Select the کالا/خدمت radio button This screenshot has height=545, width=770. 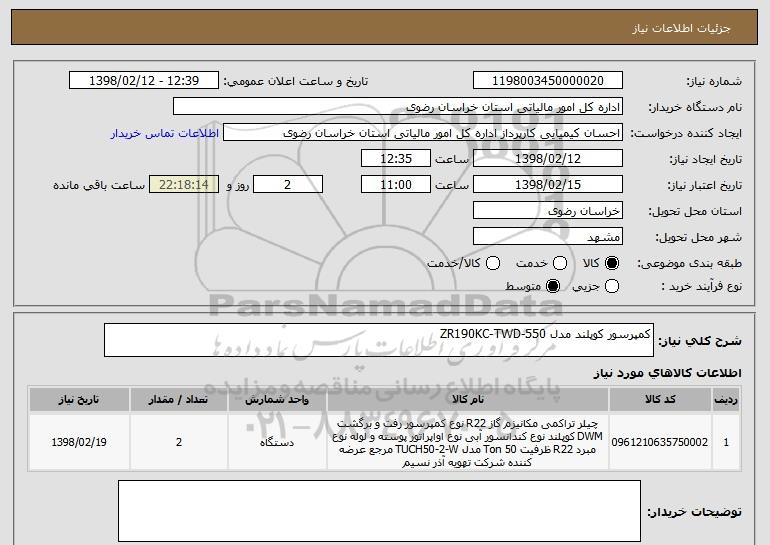click(x=493, y=264)
